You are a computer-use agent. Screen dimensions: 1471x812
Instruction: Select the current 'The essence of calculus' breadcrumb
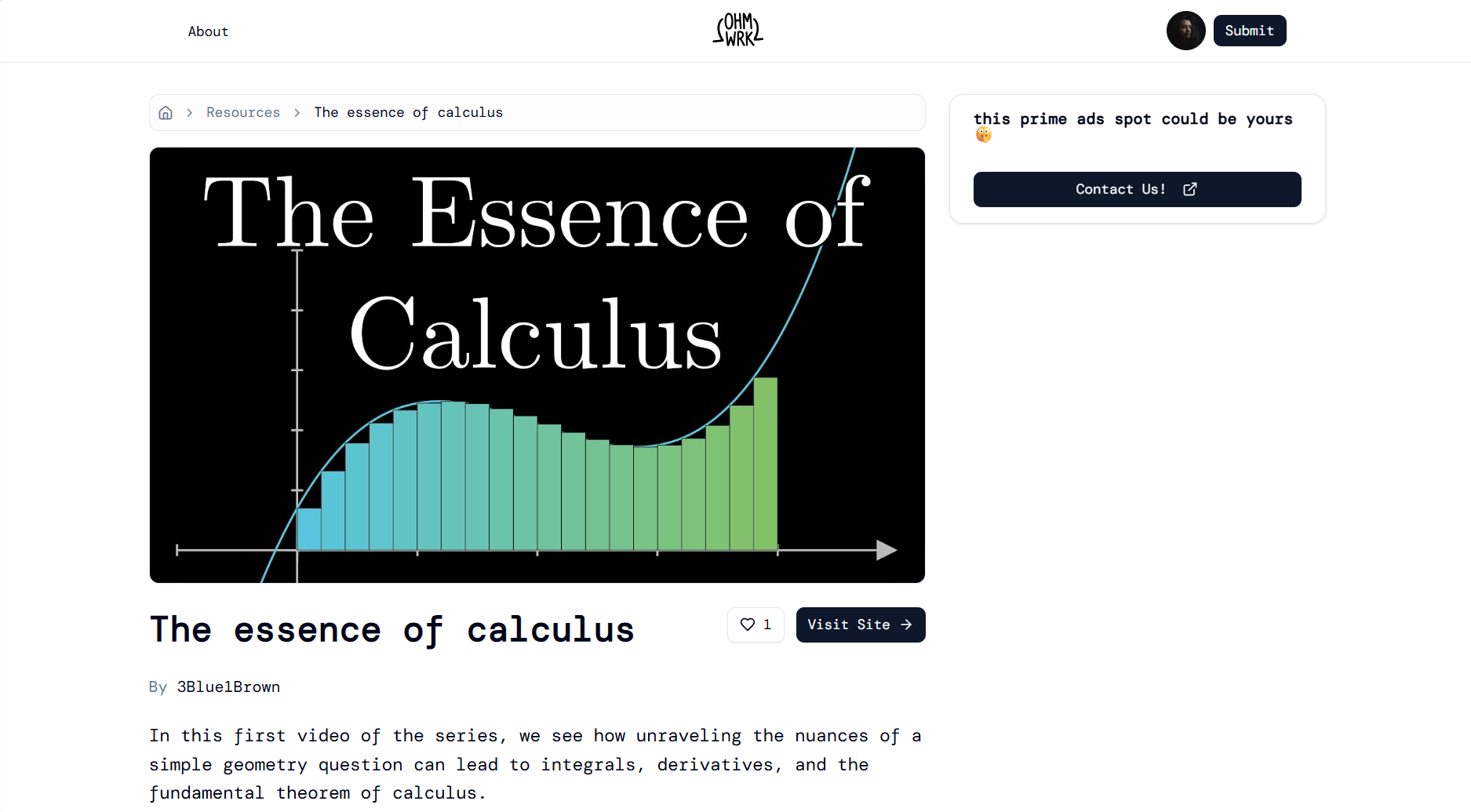coord(408,113)
